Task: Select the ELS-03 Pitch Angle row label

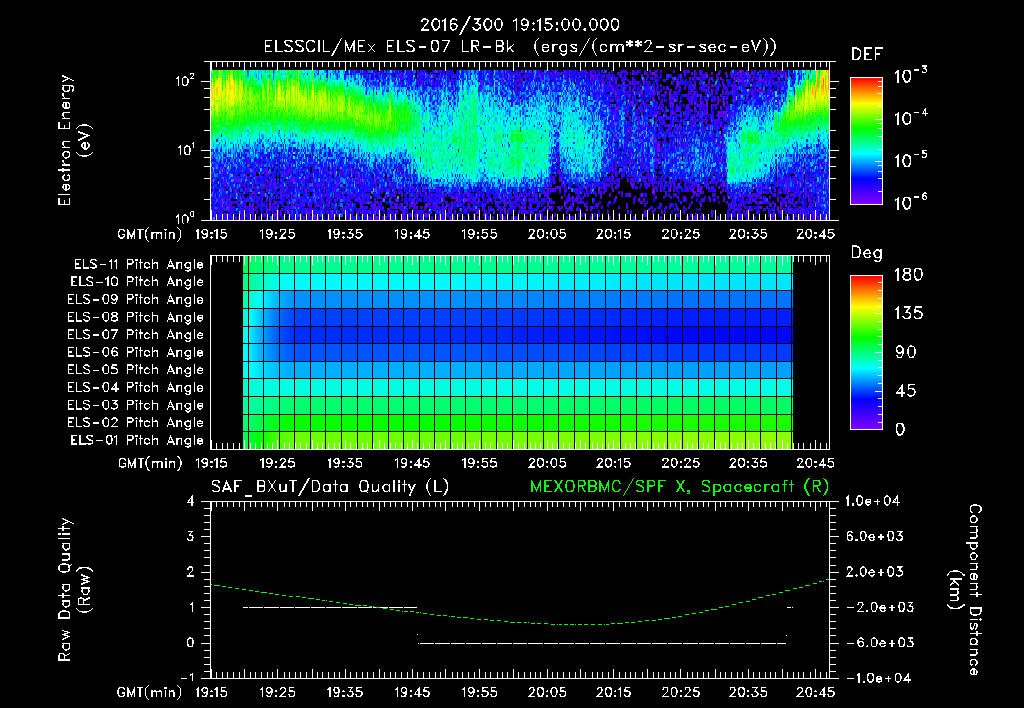Action: 135,405
